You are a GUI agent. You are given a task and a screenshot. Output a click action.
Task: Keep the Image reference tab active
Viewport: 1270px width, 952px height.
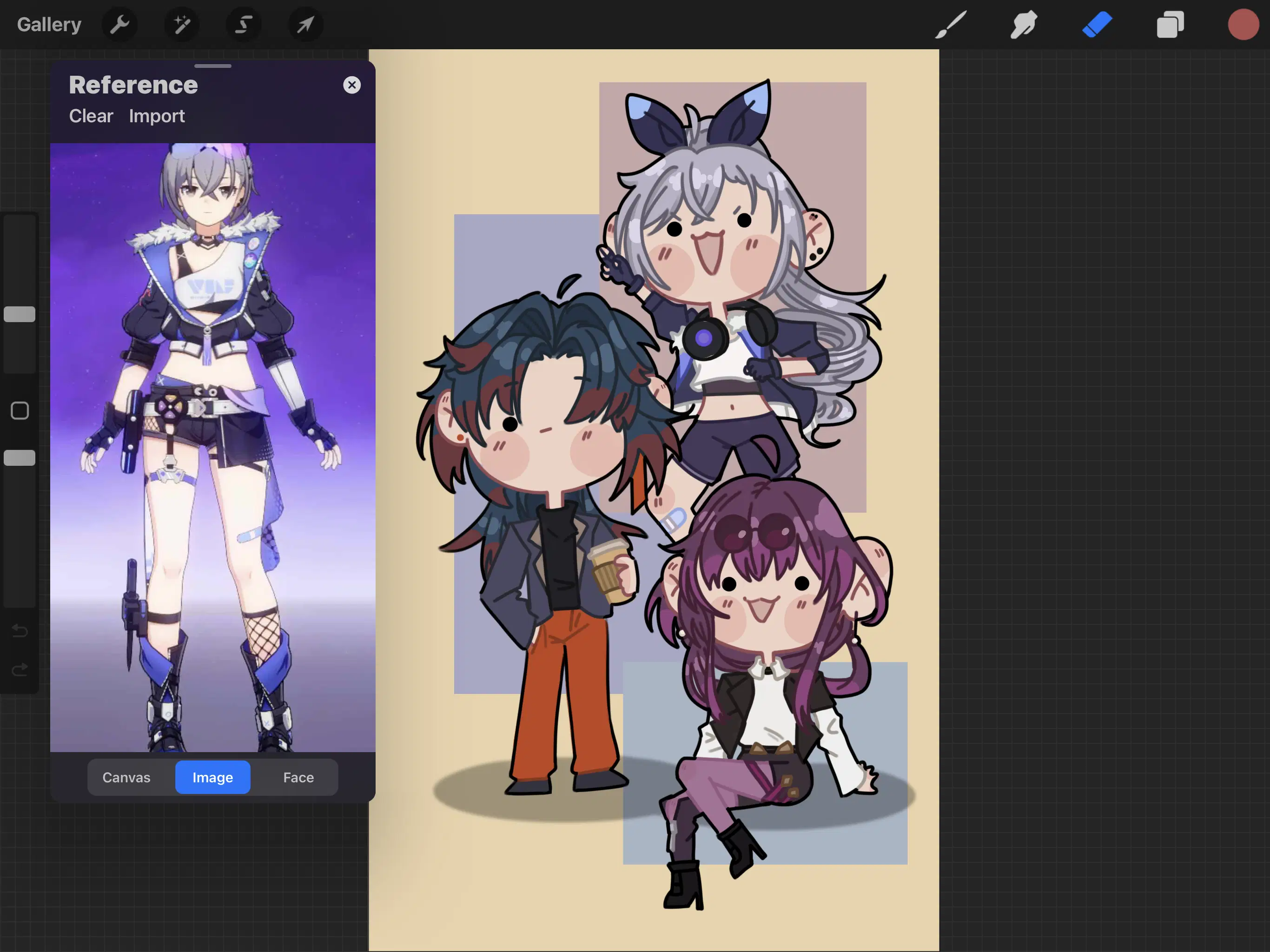(x=212, y=777)
